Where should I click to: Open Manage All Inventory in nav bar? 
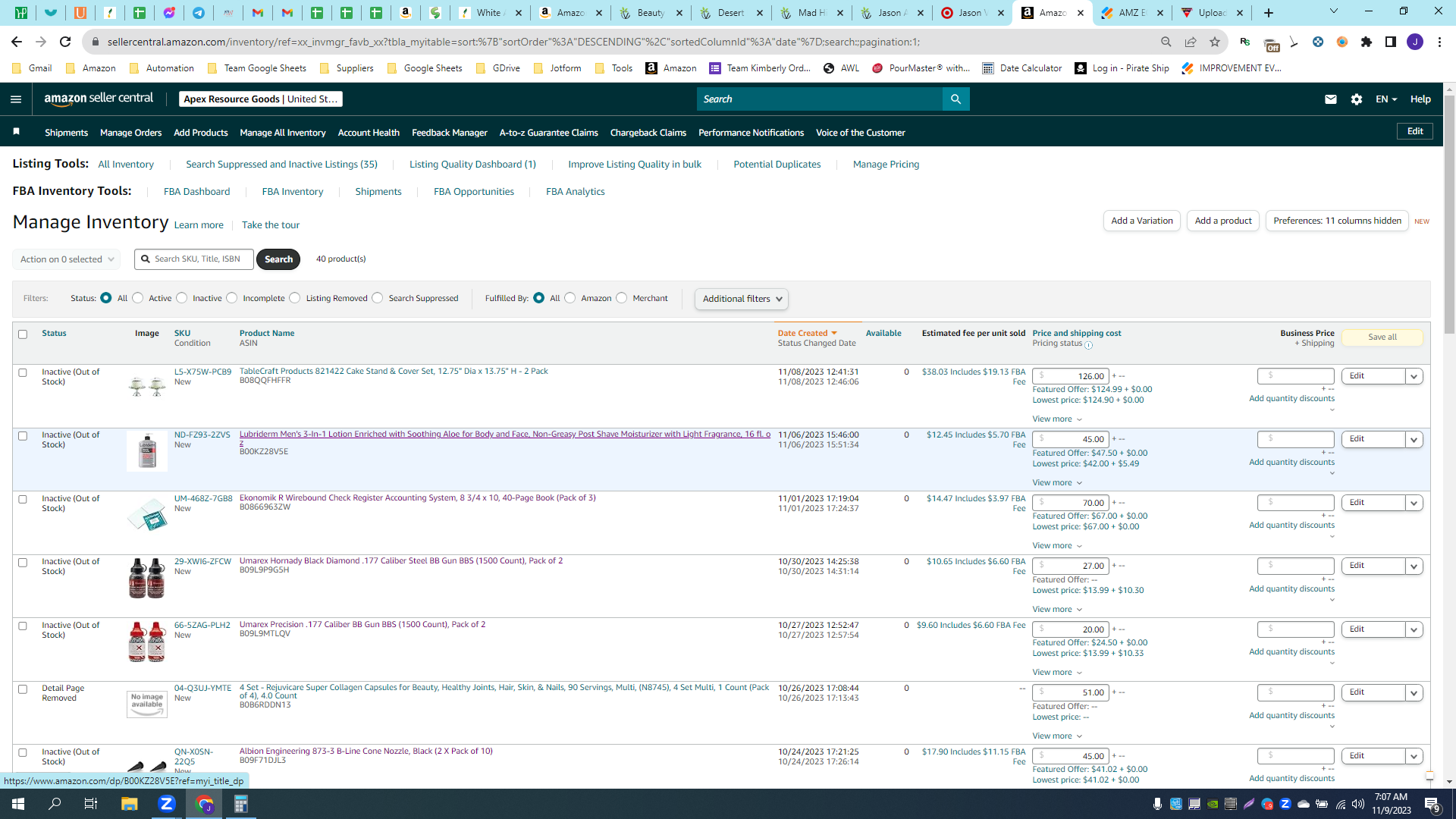tap(283, 133)
